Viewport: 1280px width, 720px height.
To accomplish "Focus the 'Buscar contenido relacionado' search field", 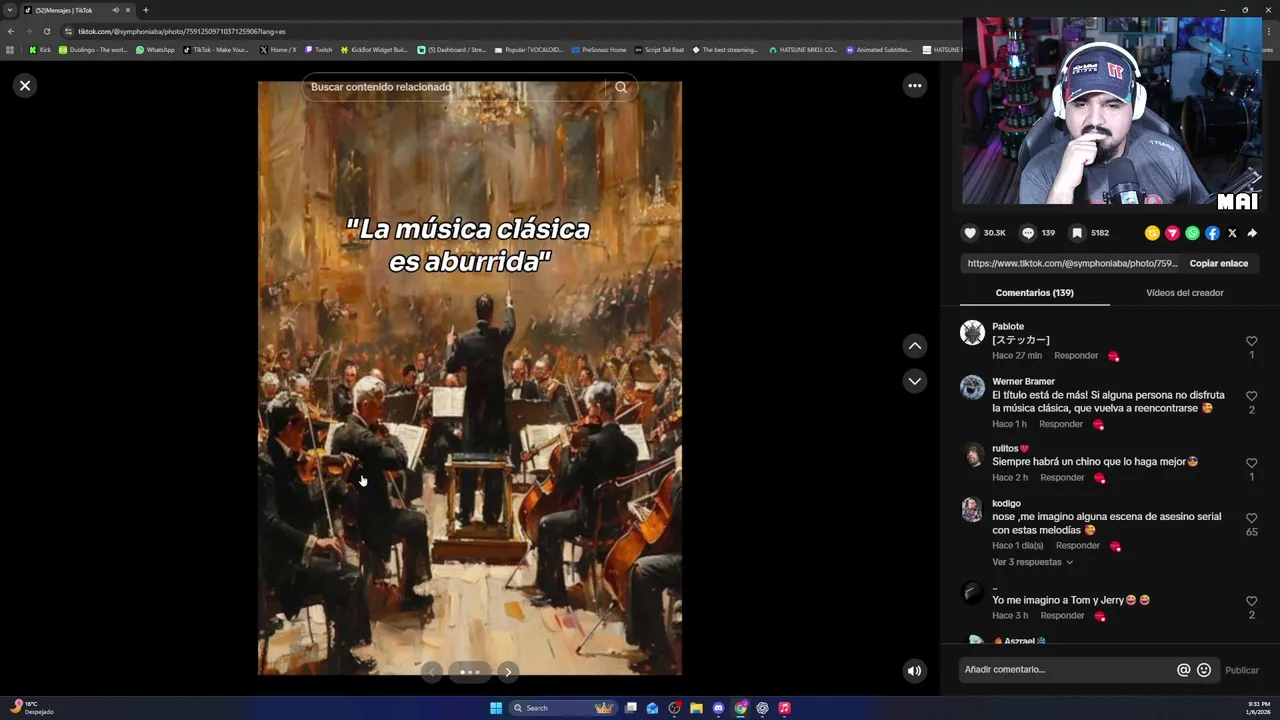I will [455, 87].
